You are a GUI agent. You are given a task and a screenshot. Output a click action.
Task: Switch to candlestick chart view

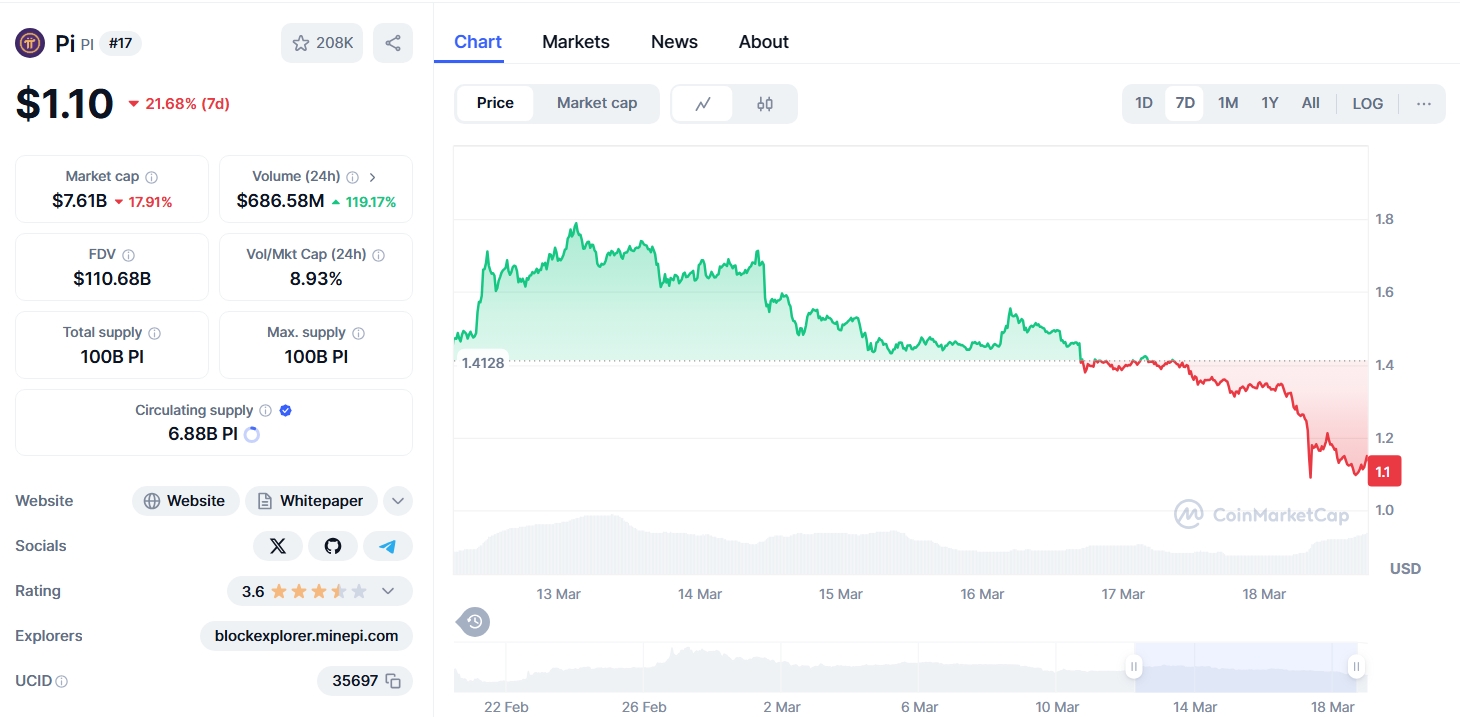tap(765, 103)
